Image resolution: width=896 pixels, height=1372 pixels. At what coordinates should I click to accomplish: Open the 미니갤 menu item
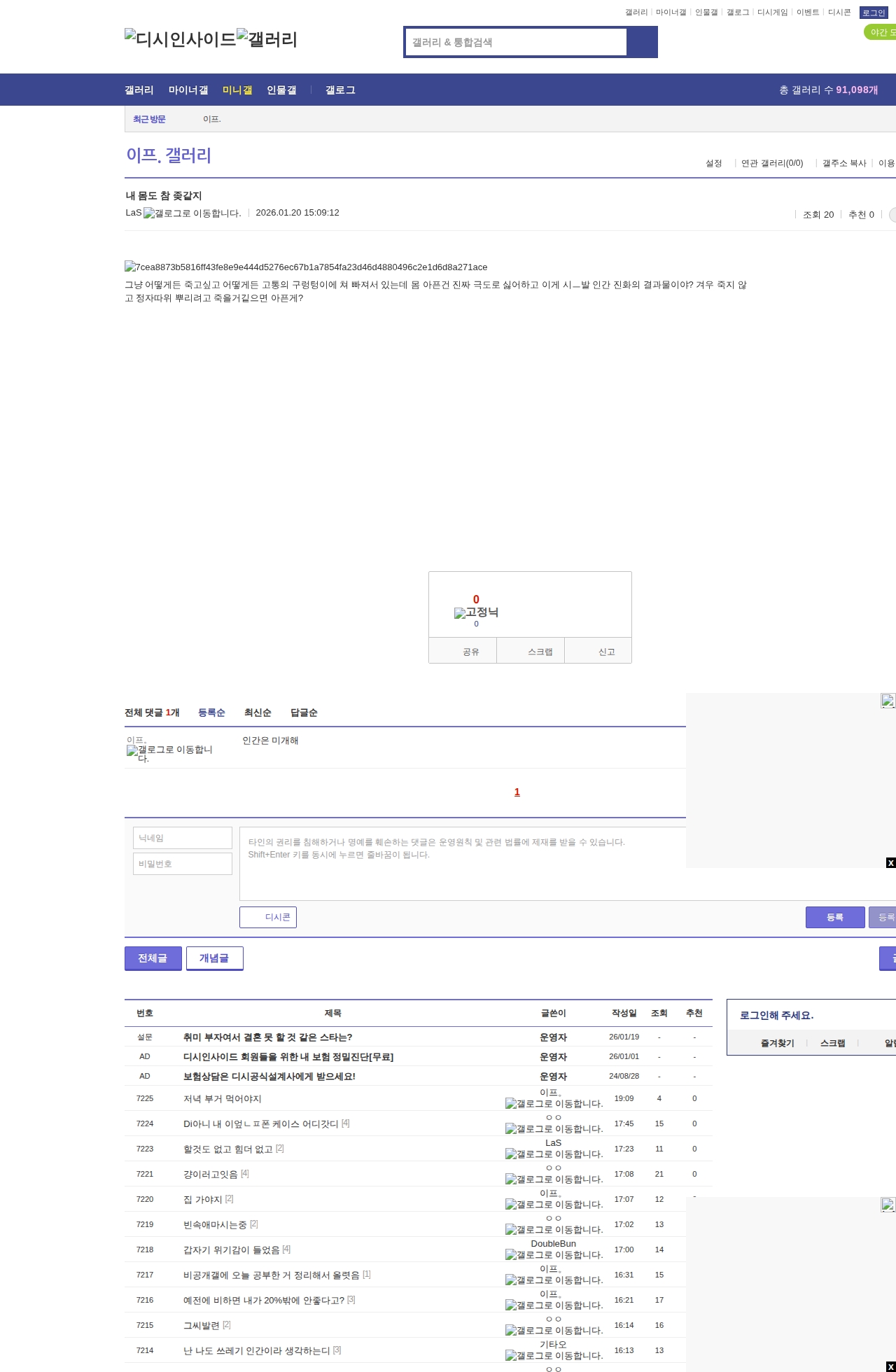click(237, 90)
